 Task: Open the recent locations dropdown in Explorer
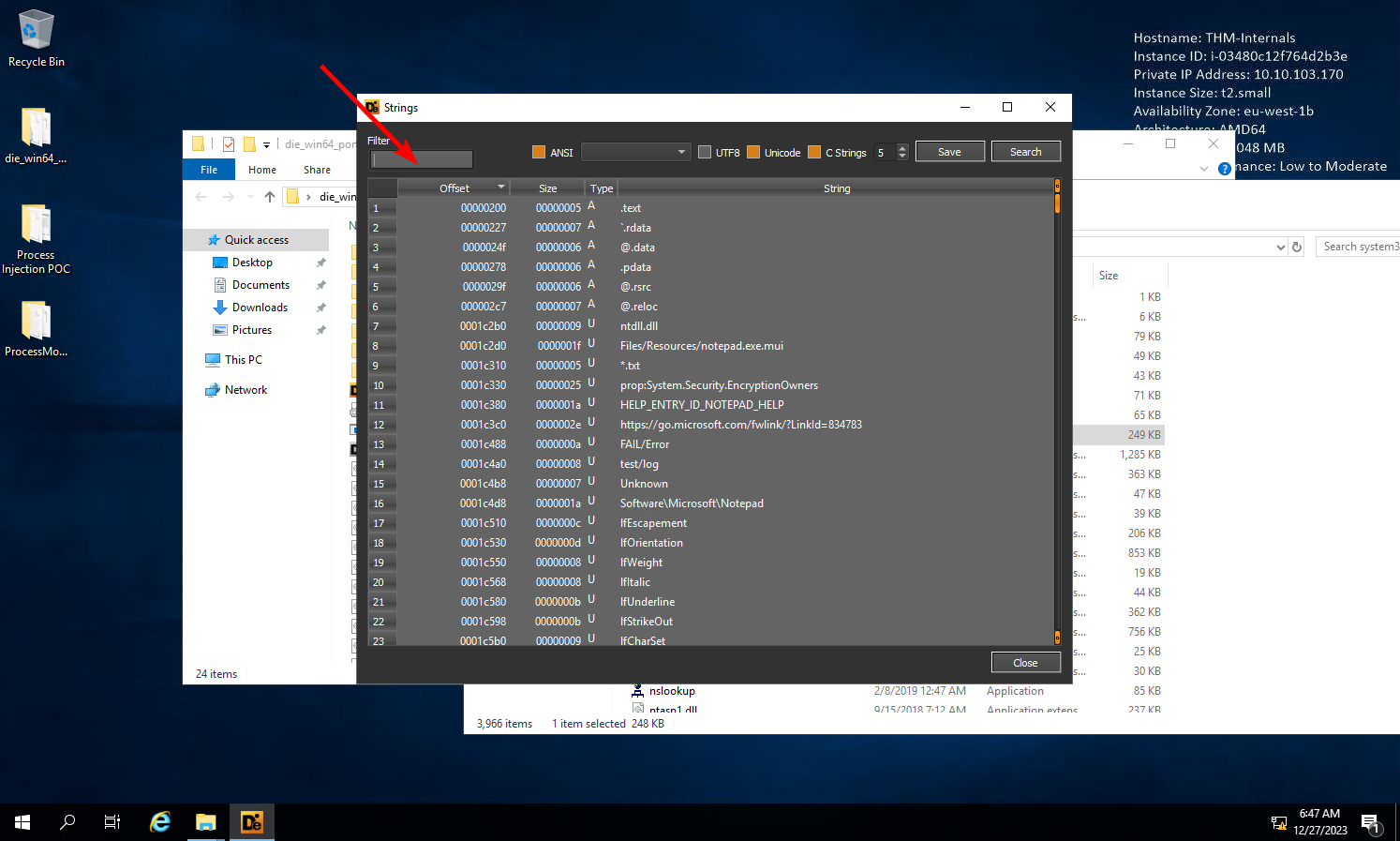250,197
